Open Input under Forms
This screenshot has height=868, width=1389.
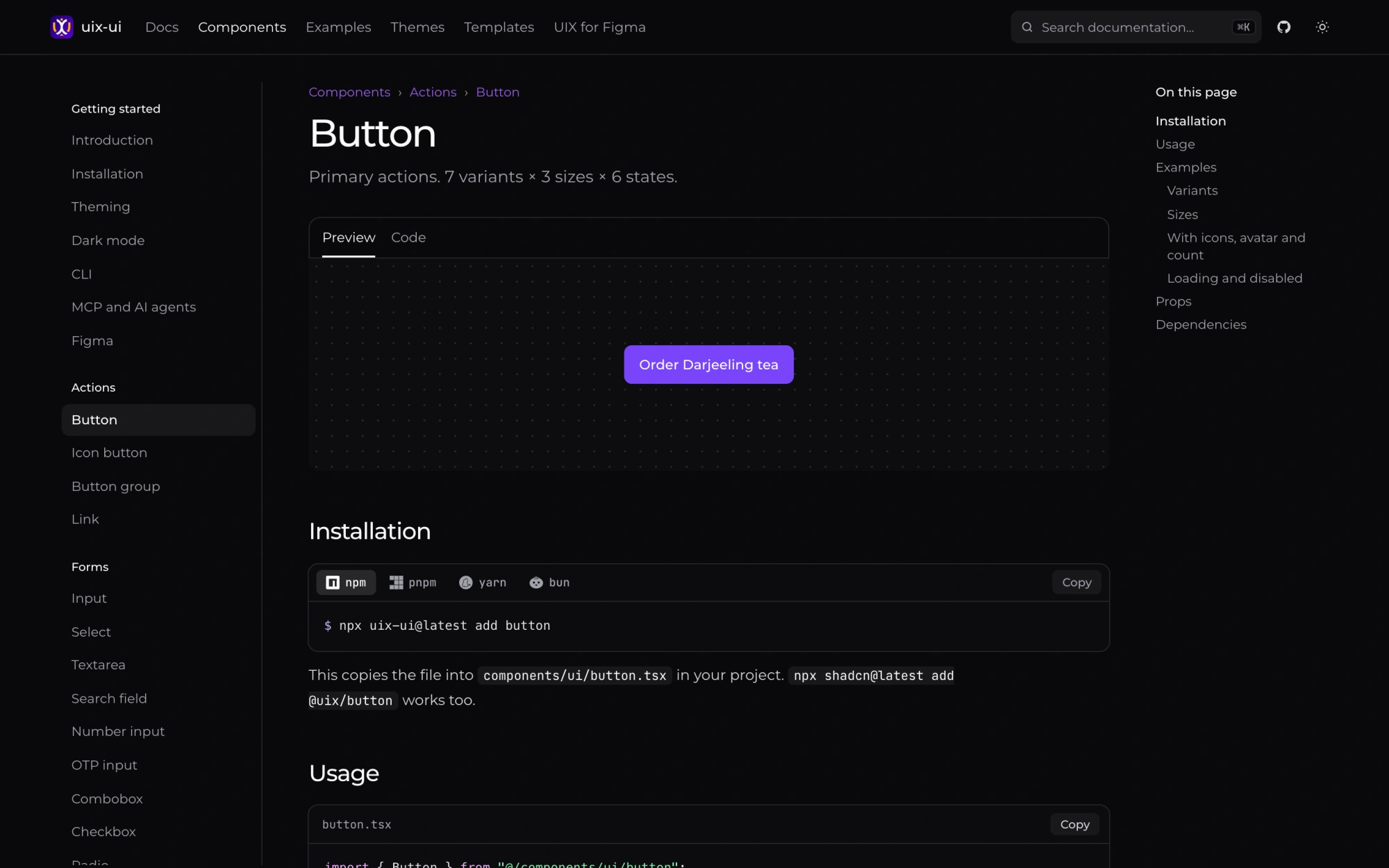pos(89,599)
